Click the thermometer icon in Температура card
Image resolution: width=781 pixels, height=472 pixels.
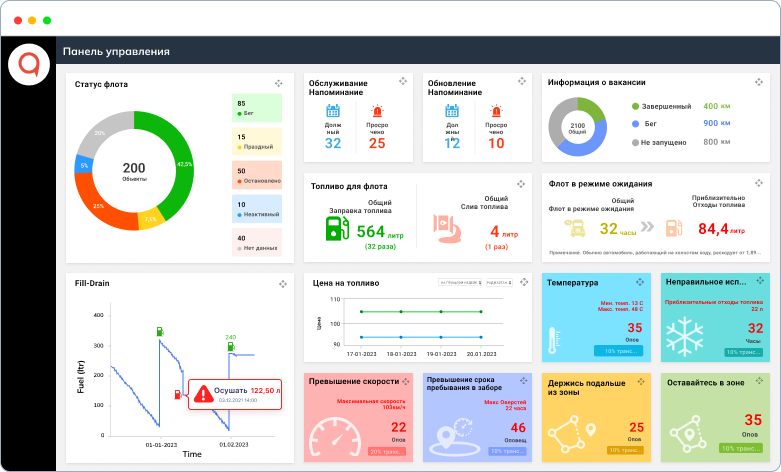pyautogui.click(x=554, y=341)
